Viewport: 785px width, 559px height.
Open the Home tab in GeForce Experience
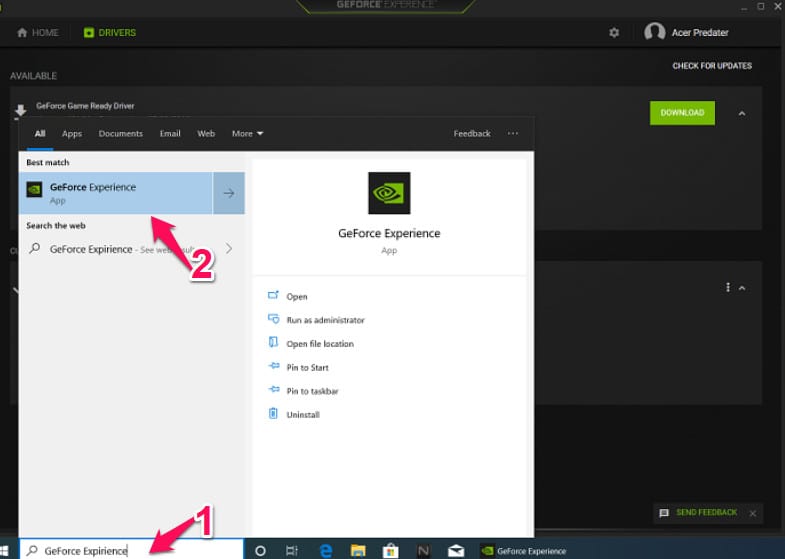pyautogui.click(x=38, y=33)
